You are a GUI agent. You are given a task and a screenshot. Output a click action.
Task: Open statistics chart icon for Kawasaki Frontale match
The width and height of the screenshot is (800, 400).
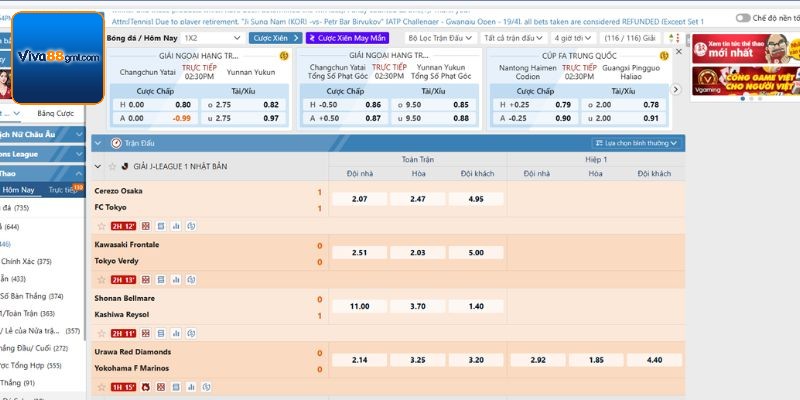176,280
